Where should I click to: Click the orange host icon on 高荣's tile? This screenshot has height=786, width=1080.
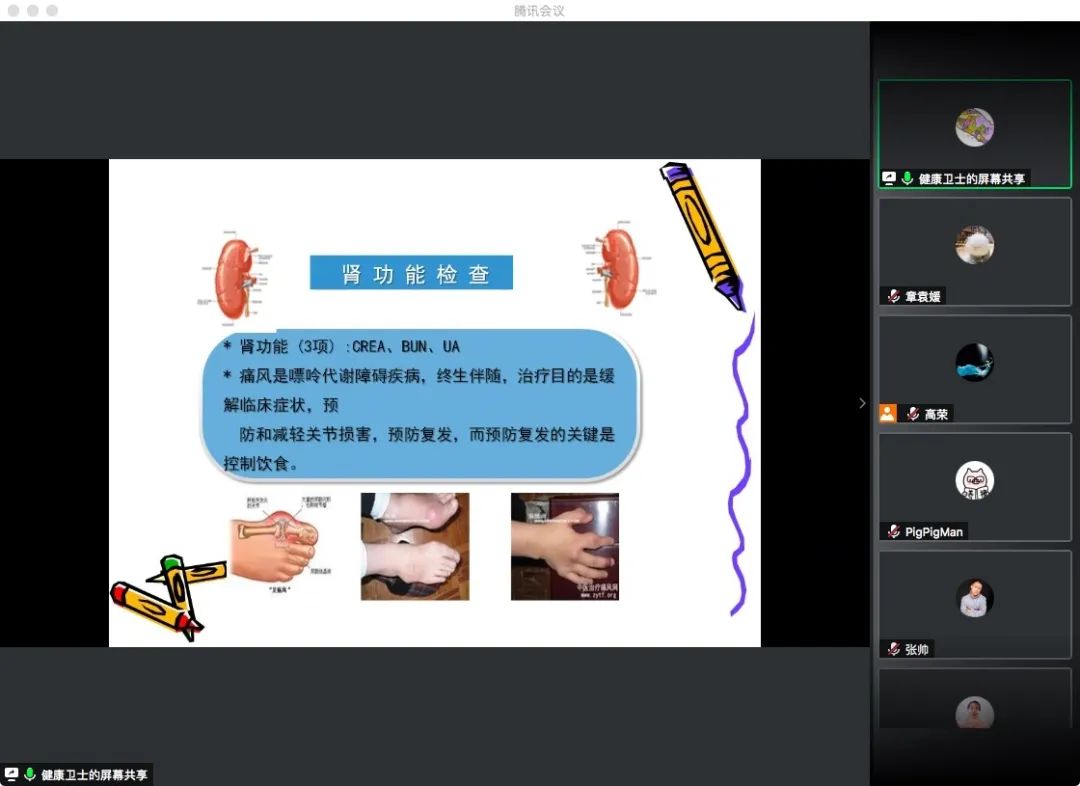point(887,413)
